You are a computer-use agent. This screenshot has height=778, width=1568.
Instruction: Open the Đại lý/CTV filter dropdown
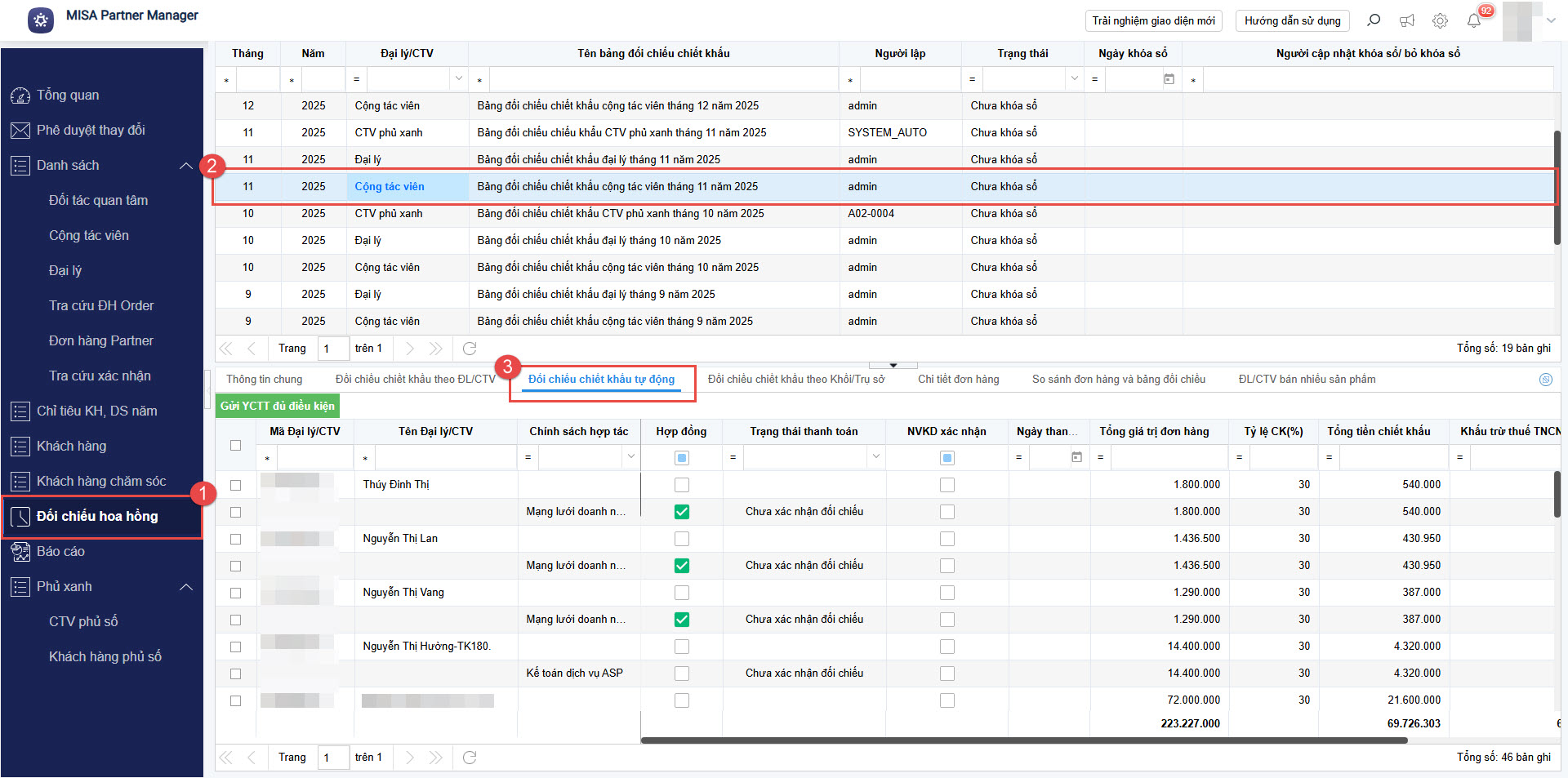coord(458,79)
